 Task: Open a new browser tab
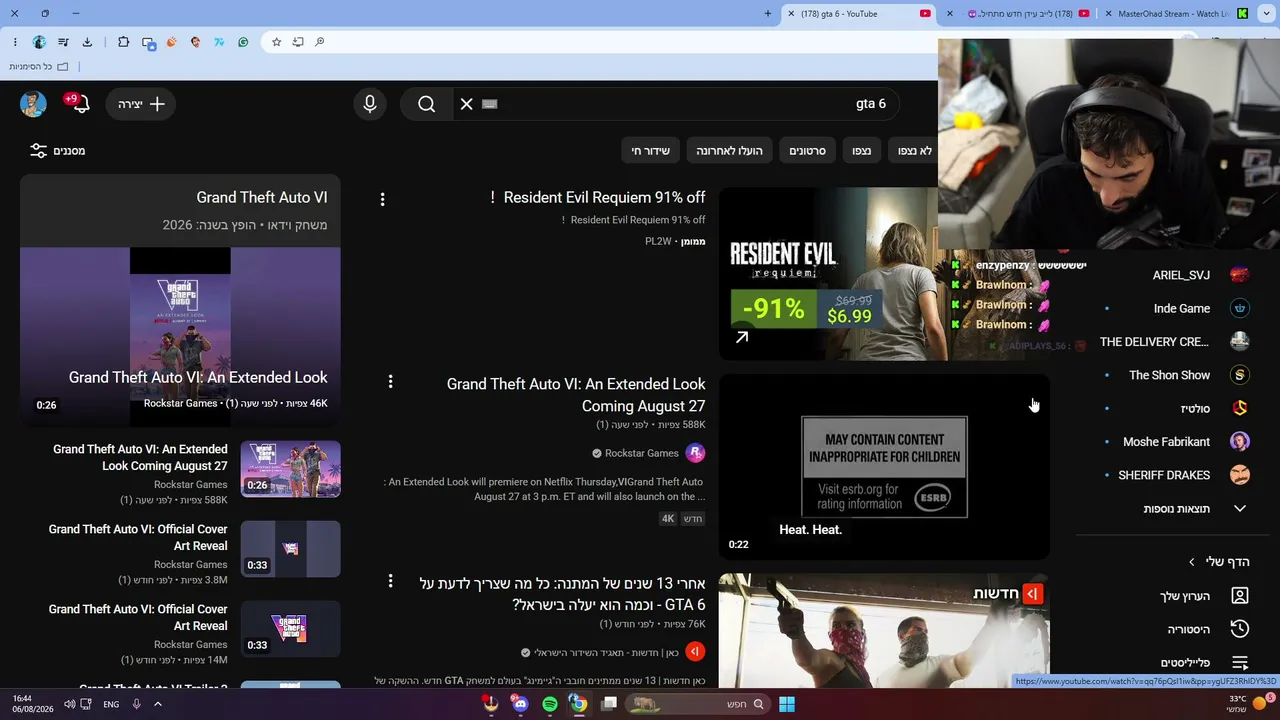(768, 14)
